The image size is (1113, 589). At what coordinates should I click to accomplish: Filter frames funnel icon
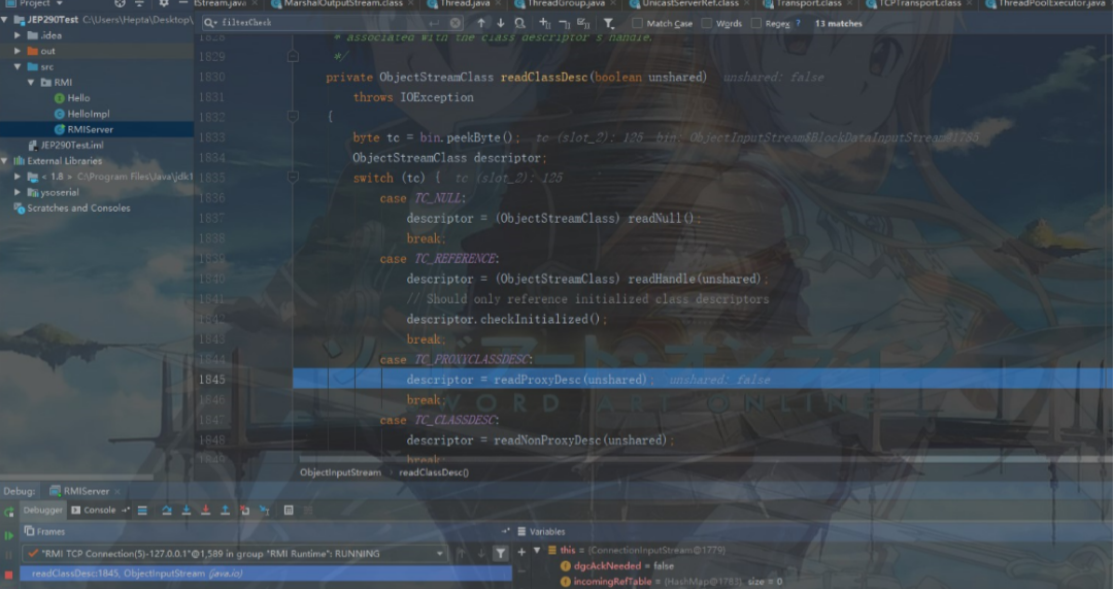(x=500, y=554)
